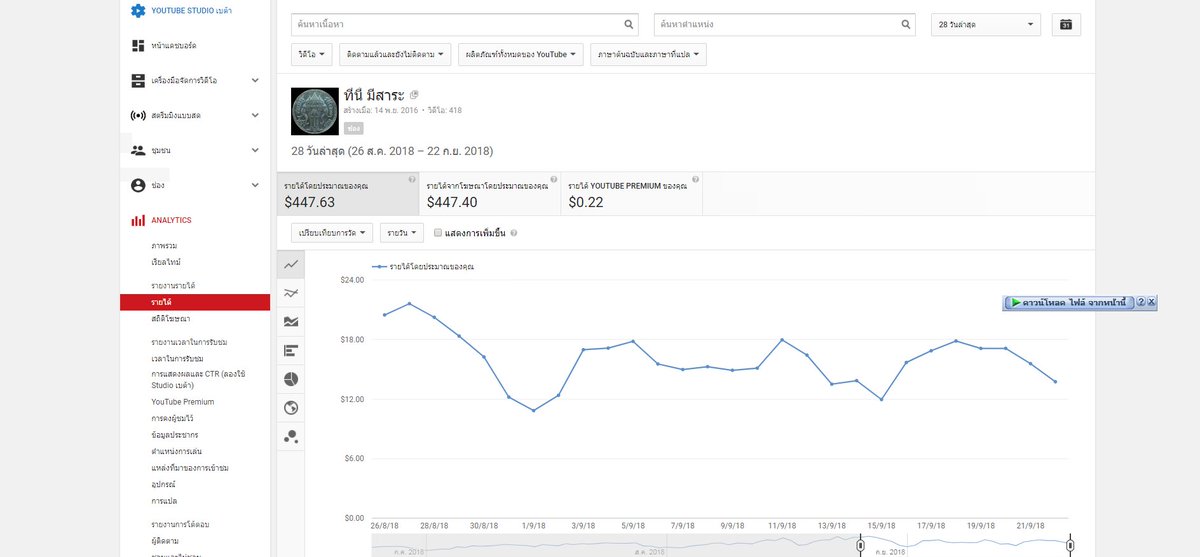Toggle the แสดงการเพิ่มขึ้น checkbox
This screenshot has width=1200, height=557.
[437, 233]
